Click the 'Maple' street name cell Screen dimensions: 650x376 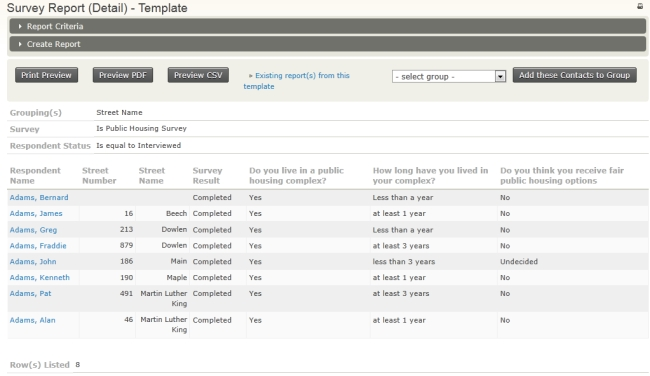click(177, 277)
